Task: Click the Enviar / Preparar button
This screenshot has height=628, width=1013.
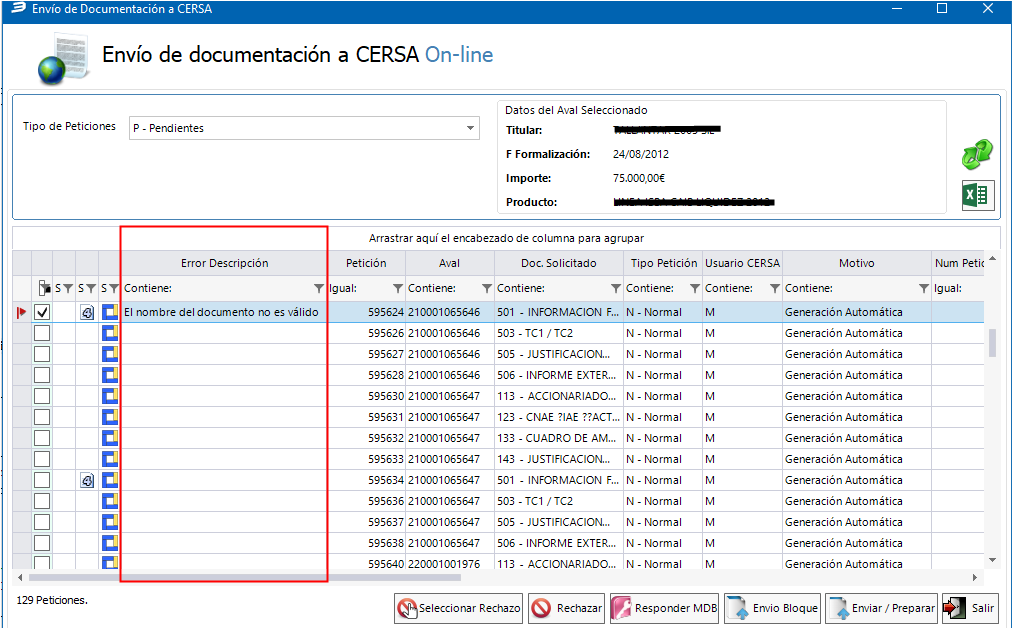Action: tap(881, 608)
